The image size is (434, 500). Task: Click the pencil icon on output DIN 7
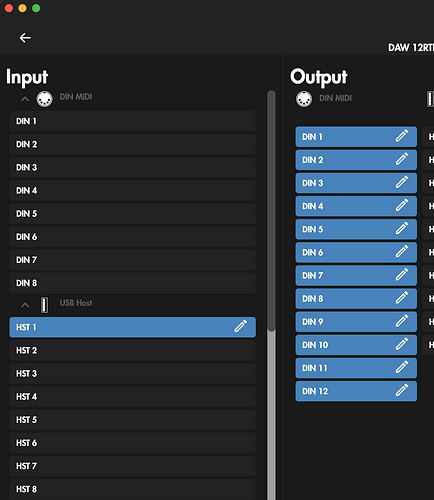(x=402, y=274)
